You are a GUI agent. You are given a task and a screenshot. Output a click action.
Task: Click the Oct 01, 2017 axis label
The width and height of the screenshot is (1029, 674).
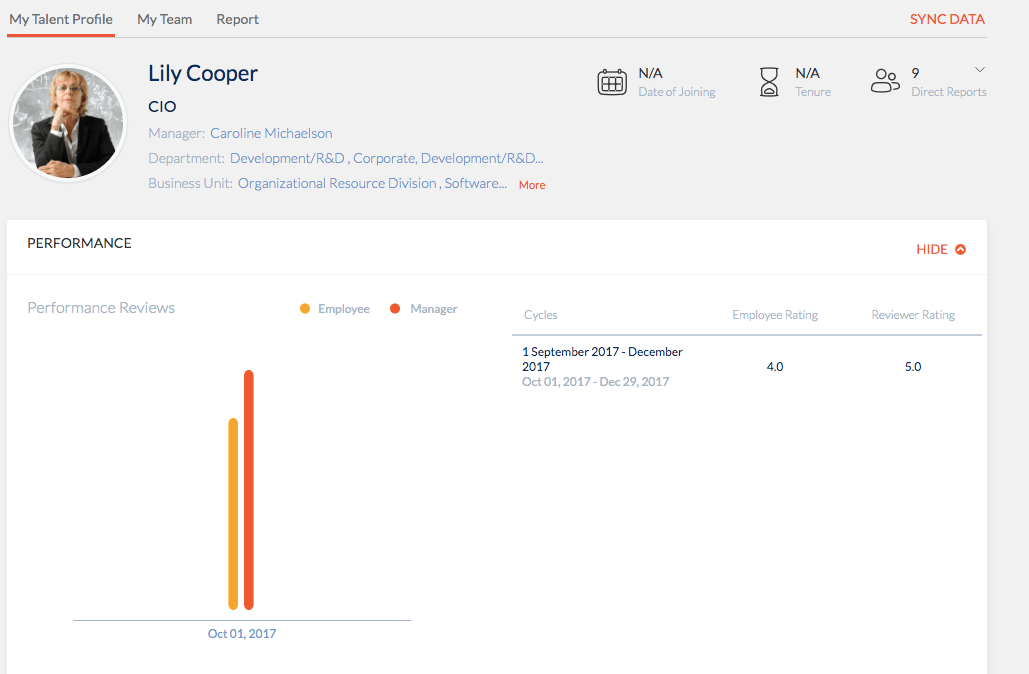242,633
